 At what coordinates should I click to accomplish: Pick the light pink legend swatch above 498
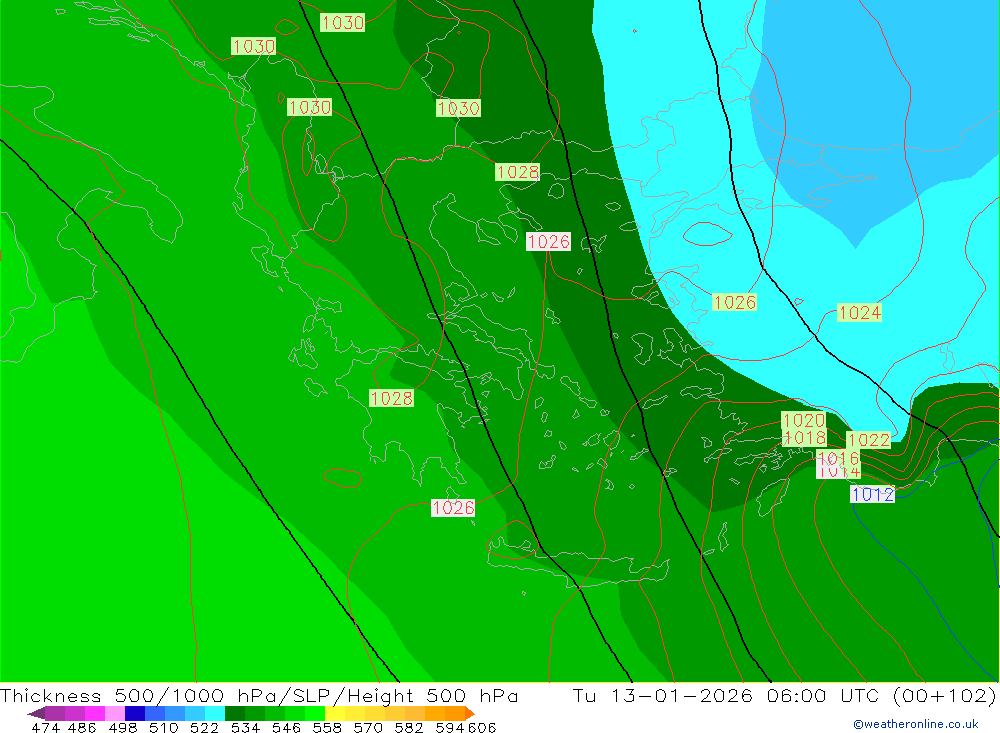113,713
